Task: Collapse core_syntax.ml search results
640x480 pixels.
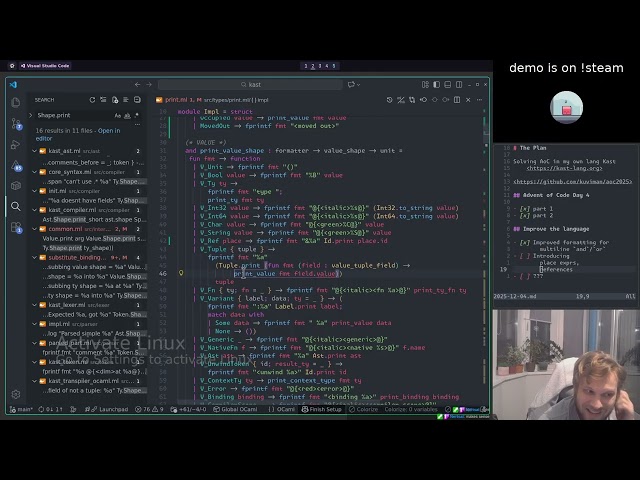Action: click(x=35, y=172)
